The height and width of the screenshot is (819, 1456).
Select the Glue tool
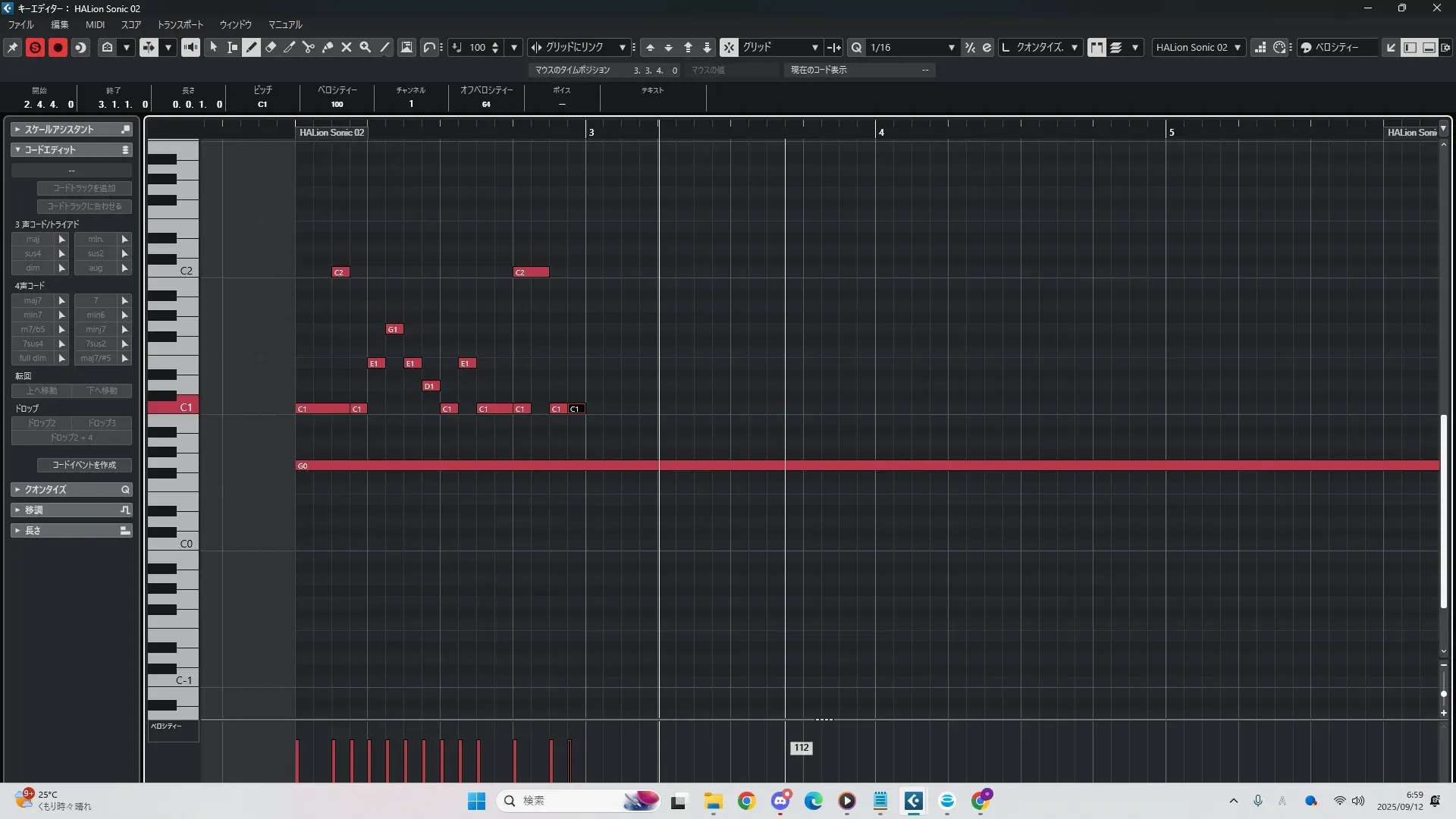[328, 47]
